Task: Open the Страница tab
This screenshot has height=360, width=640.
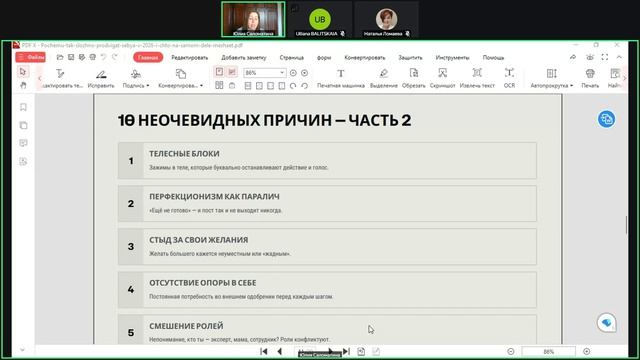Action: tap(291, 58)
